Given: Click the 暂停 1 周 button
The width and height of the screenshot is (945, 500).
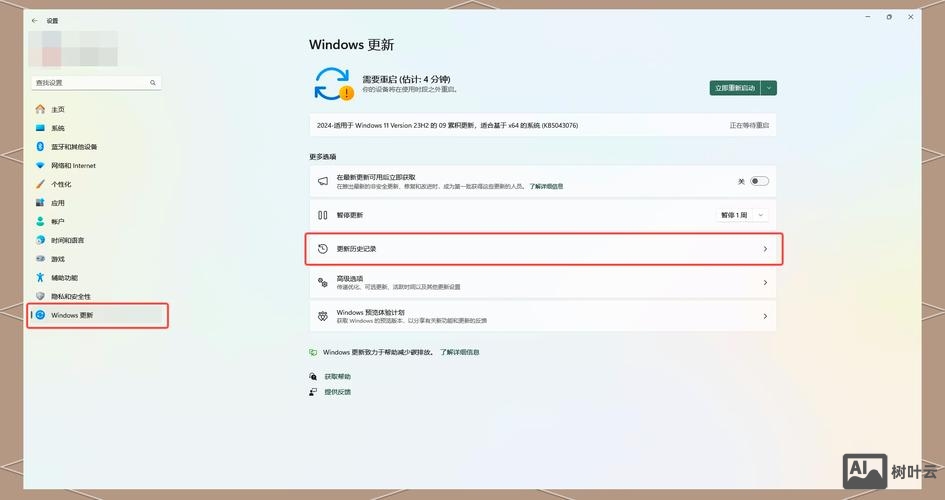Looking at the screenshot, I should pyautogui.click(x=735, y=215).
